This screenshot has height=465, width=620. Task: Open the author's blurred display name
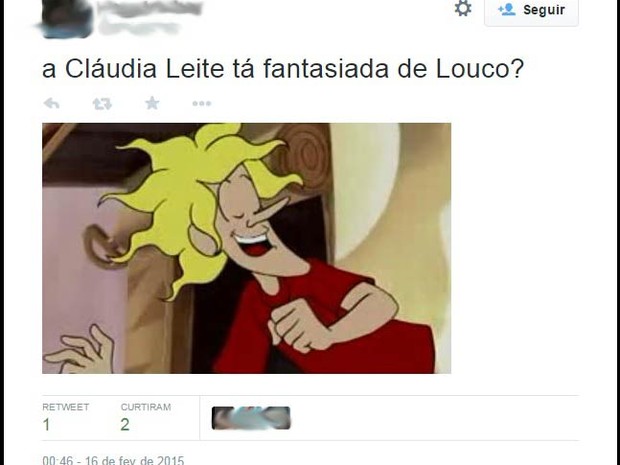150,8
